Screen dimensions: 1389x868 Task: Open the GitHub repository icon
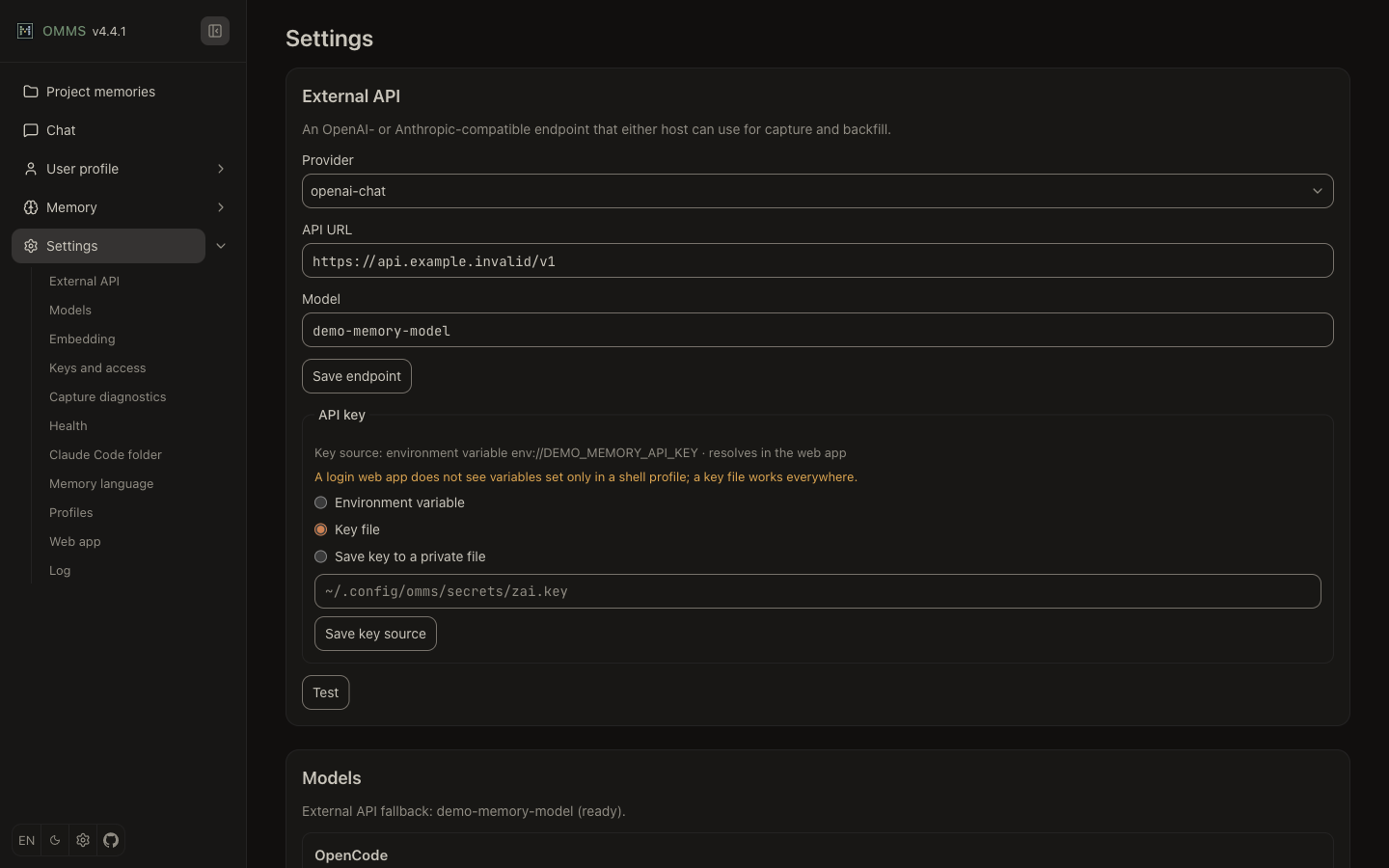(x=111, y=840)
